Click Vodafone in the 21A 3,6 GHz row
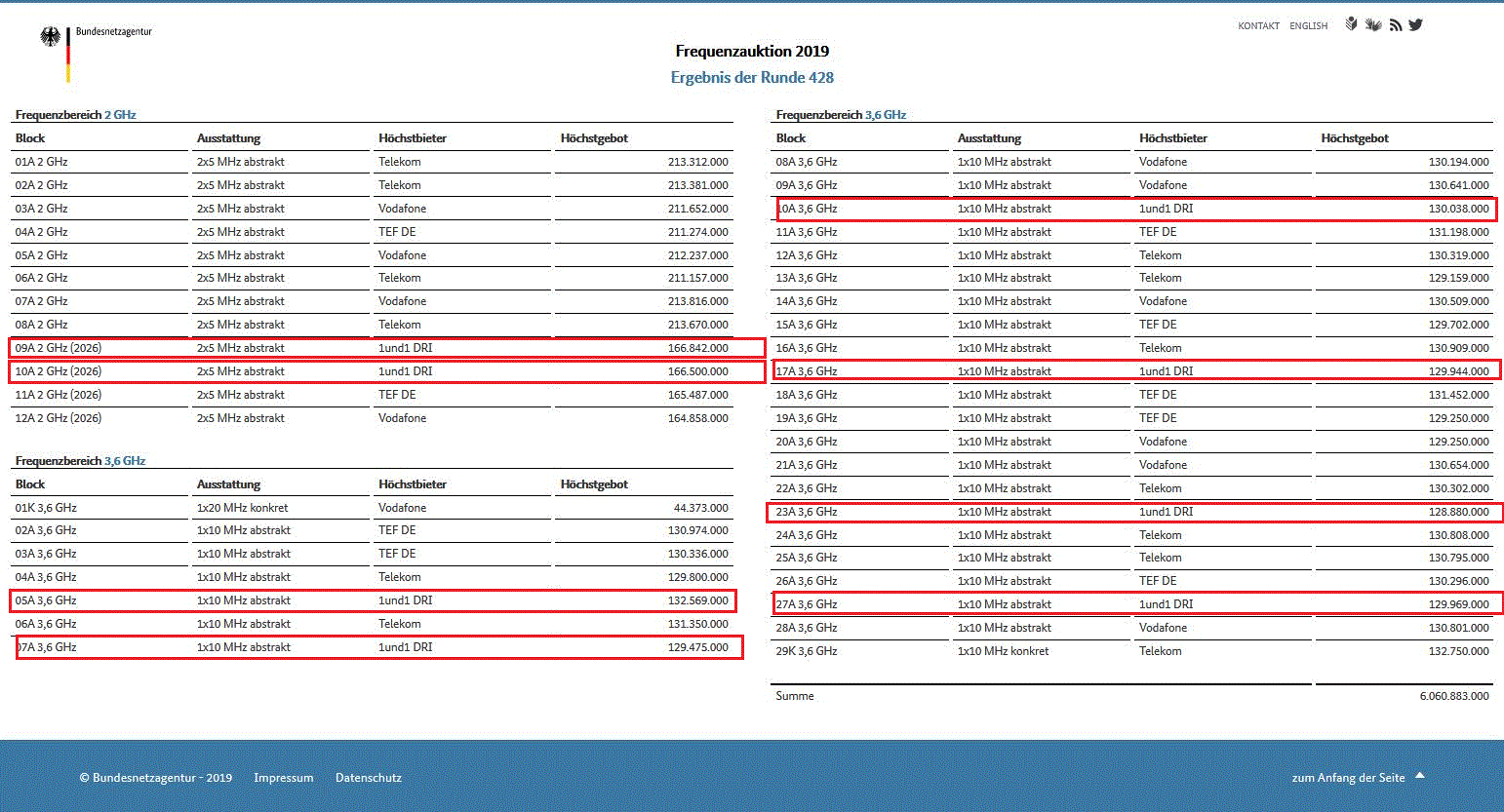This screenshot has height=812, width=1504. tap(1164, 465)
